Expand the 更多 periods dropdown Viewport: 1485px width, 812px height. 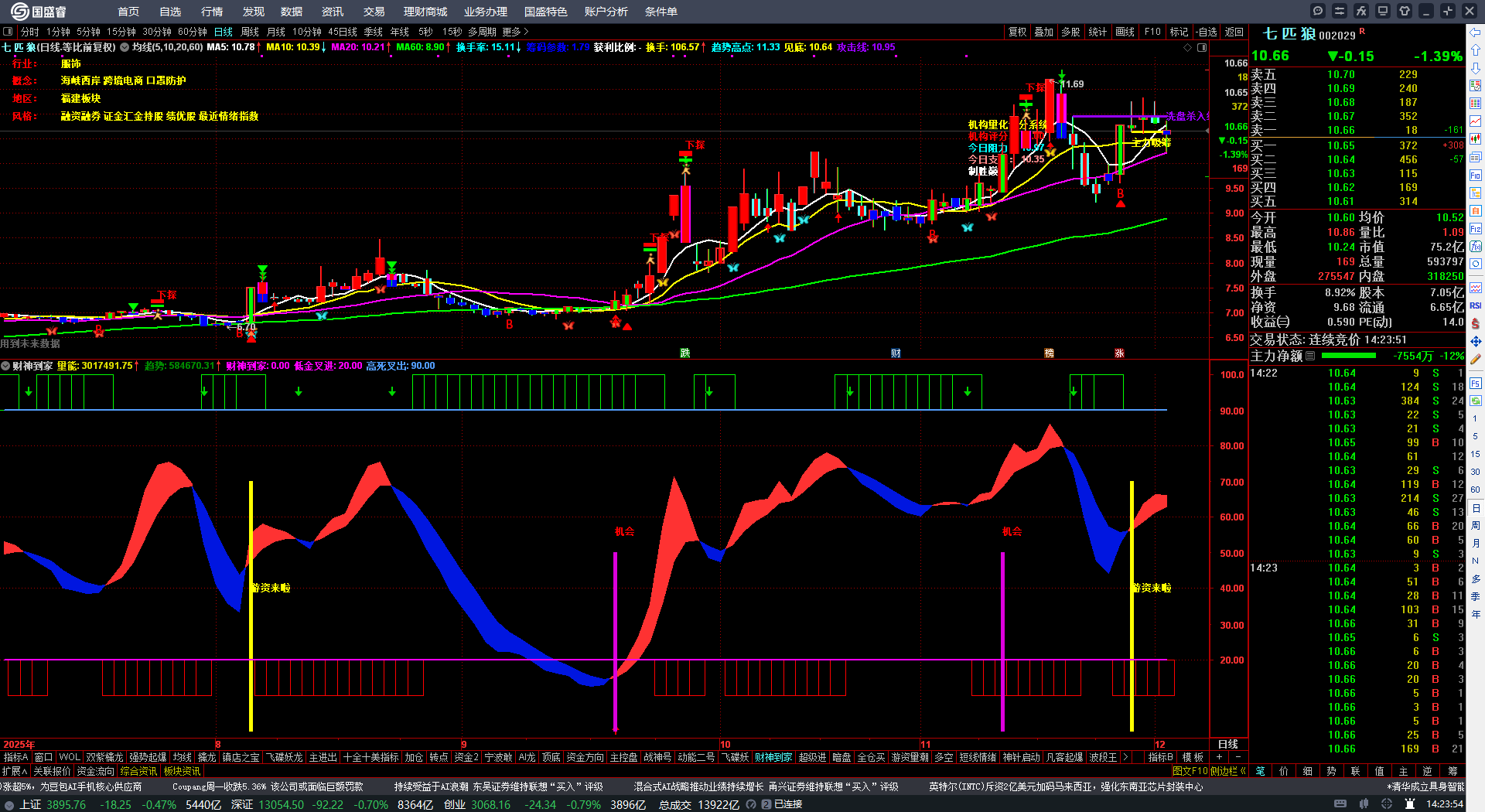tap(515, 32)
